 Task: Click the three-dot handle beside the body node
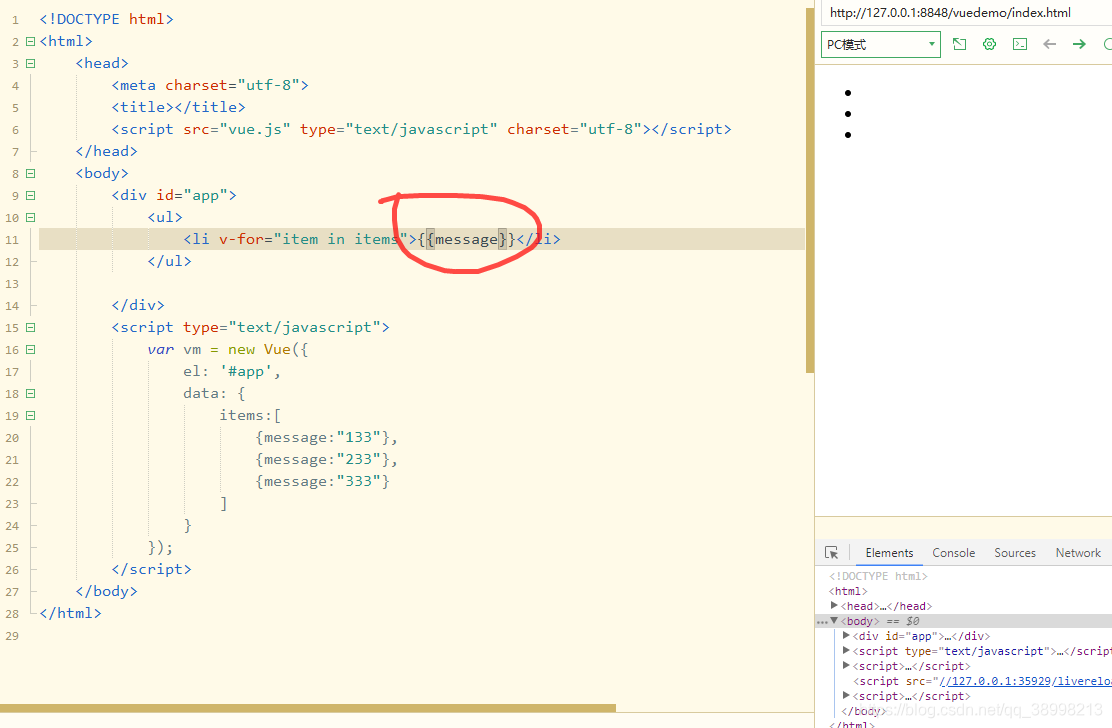coord(822,622)
